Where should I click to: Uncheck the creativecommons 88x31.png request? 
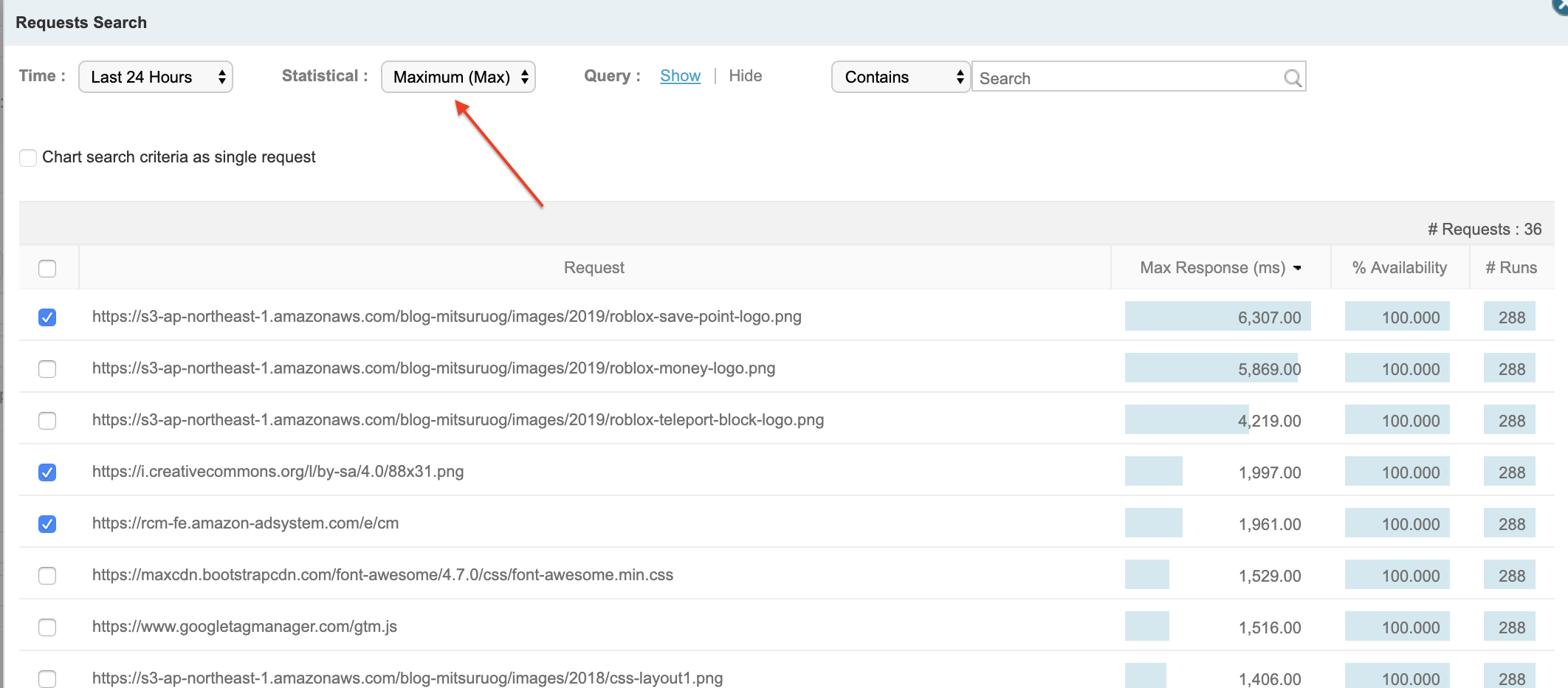pos(47,472)
